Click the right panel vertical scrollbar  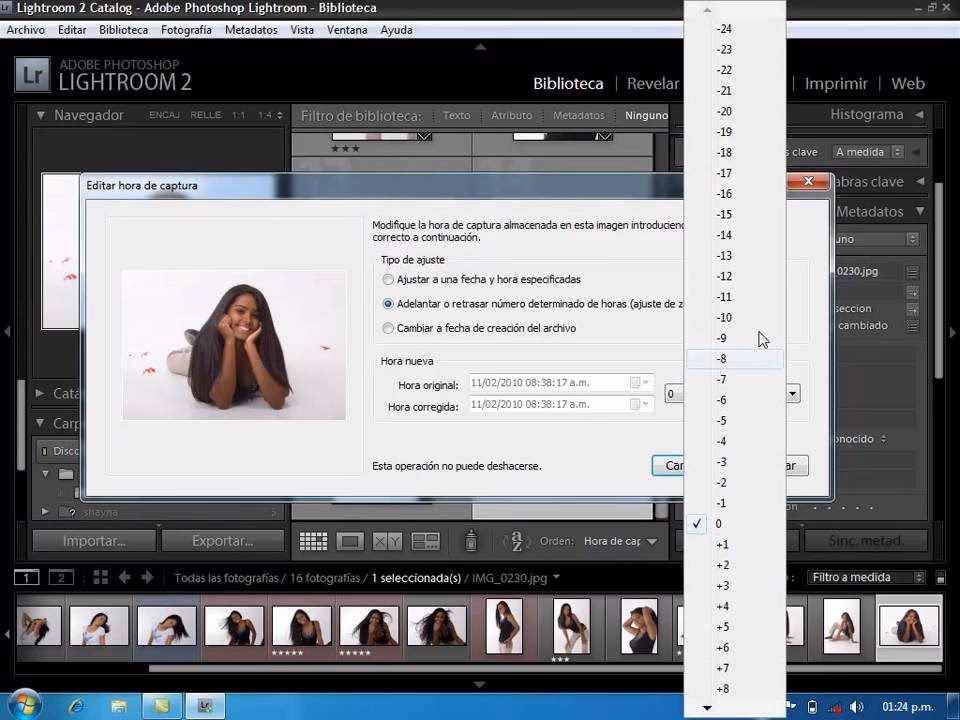pos(940,282)
